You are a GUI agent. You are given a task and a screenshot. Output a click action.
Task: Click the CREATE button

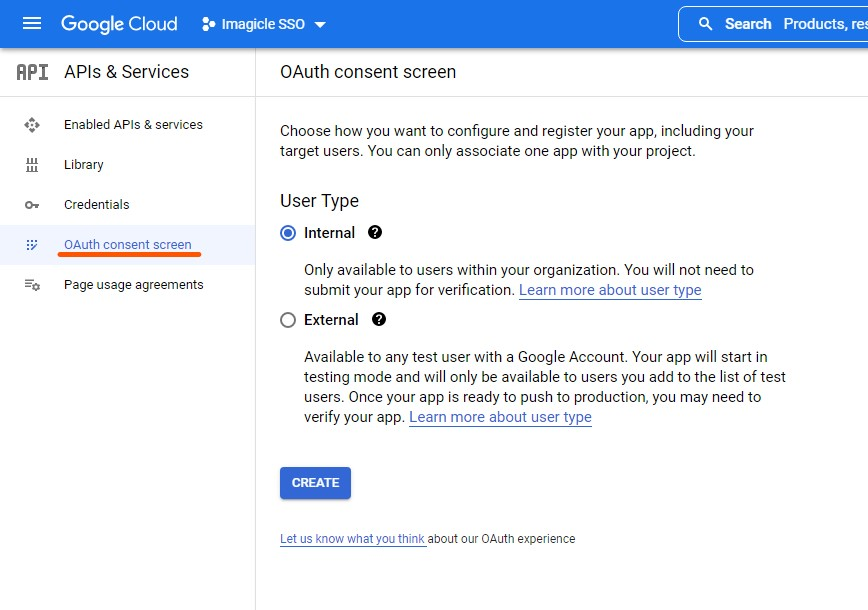(x=315, y=483)
